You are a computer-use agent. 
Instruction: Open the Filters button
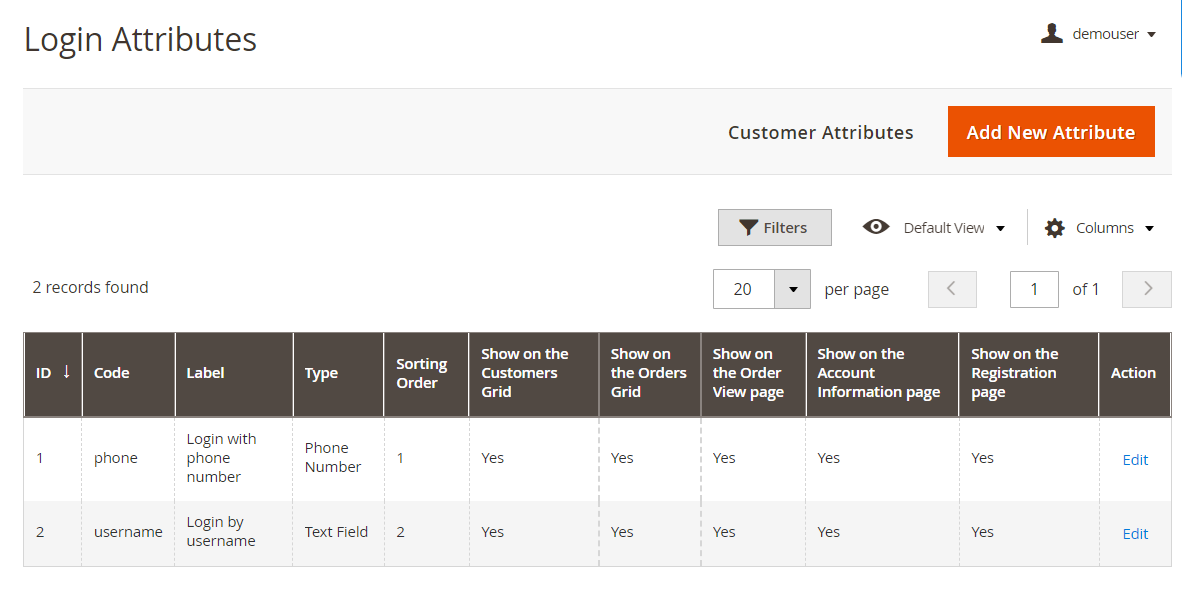[775, 228]
